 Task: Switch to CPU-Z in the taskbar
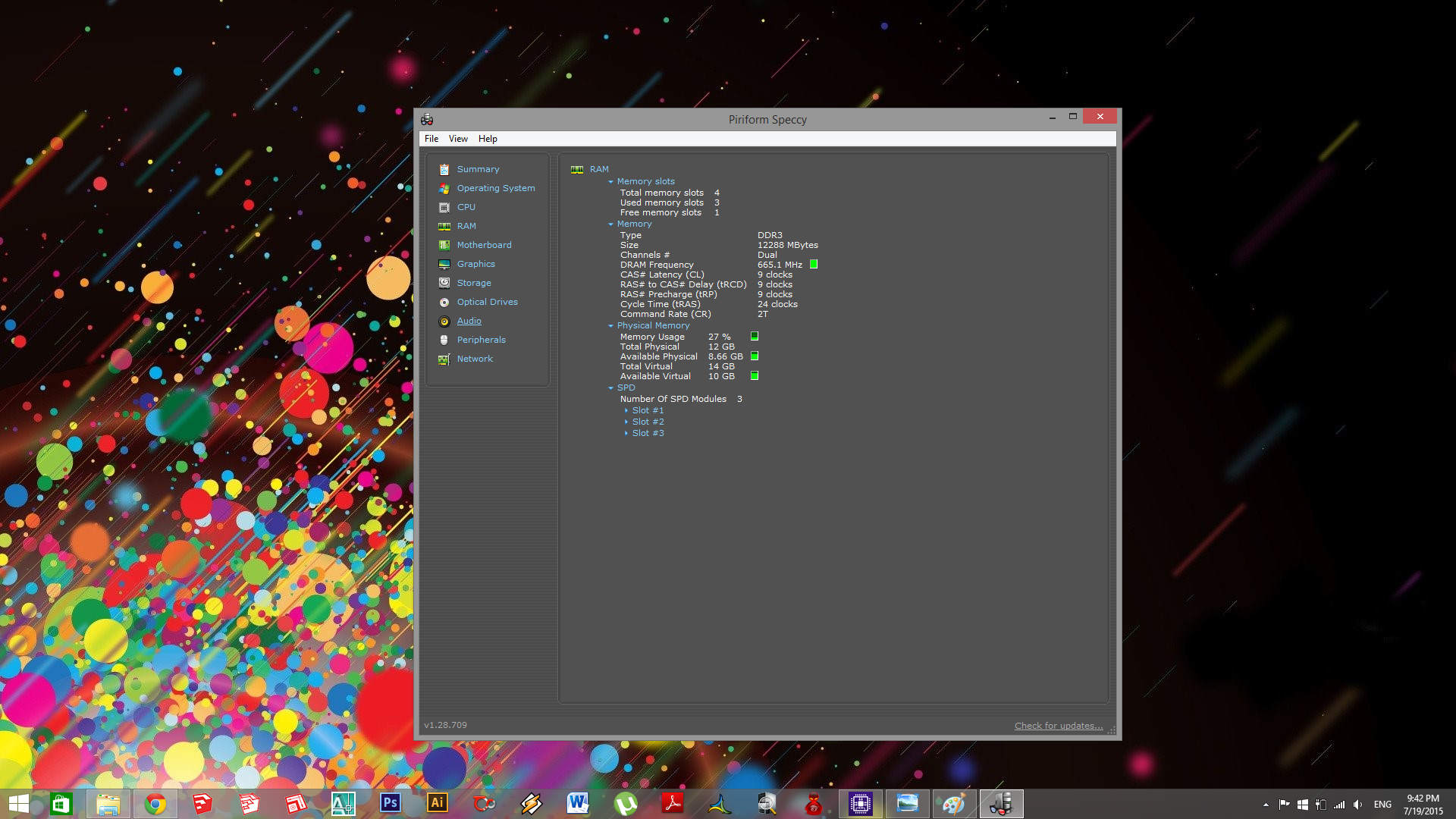[x=861, y=803]
